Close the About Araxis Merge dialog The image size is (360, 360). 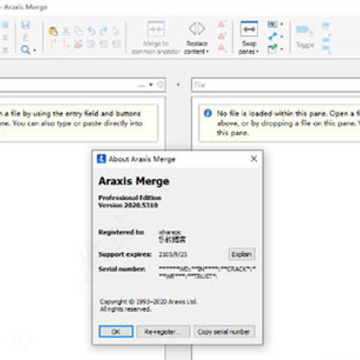point(254,159)
